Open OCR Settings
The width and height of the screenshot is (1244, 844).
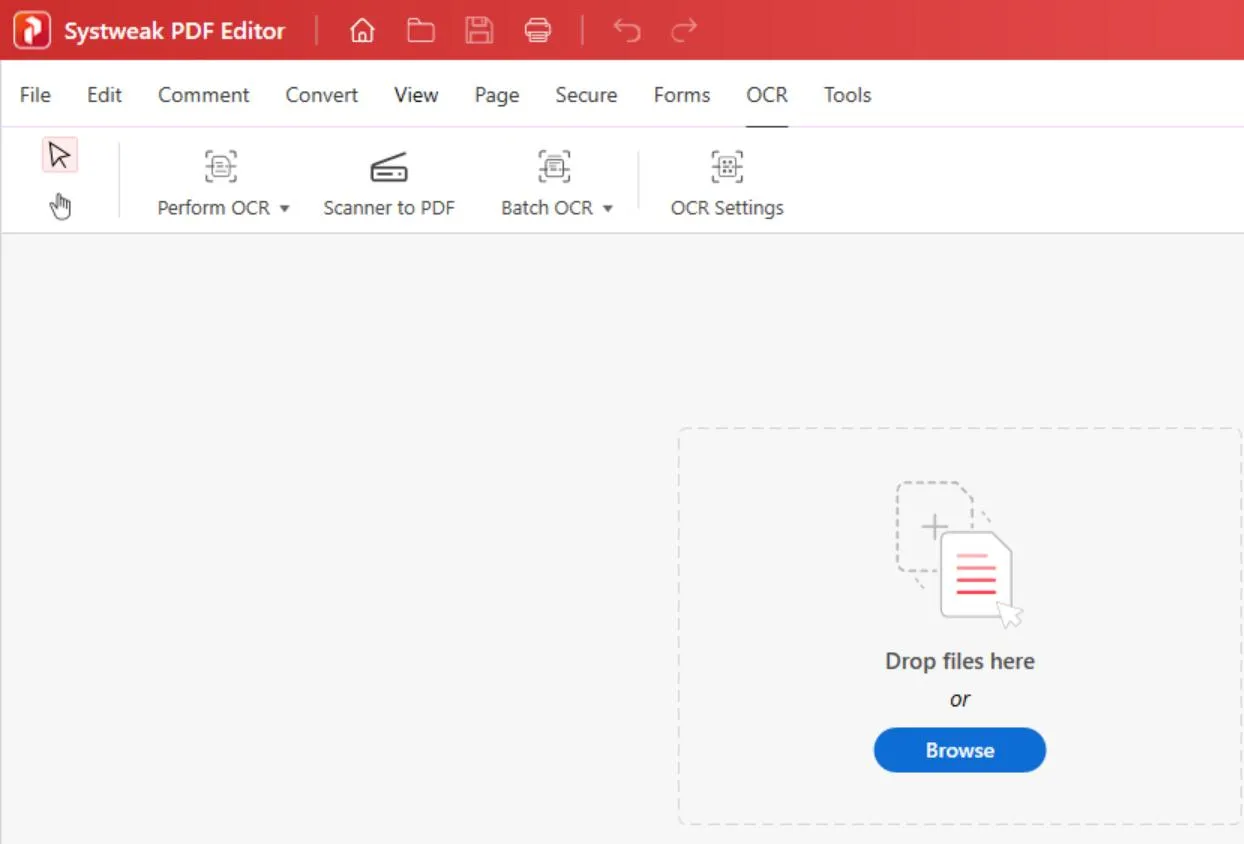[727, 167]
